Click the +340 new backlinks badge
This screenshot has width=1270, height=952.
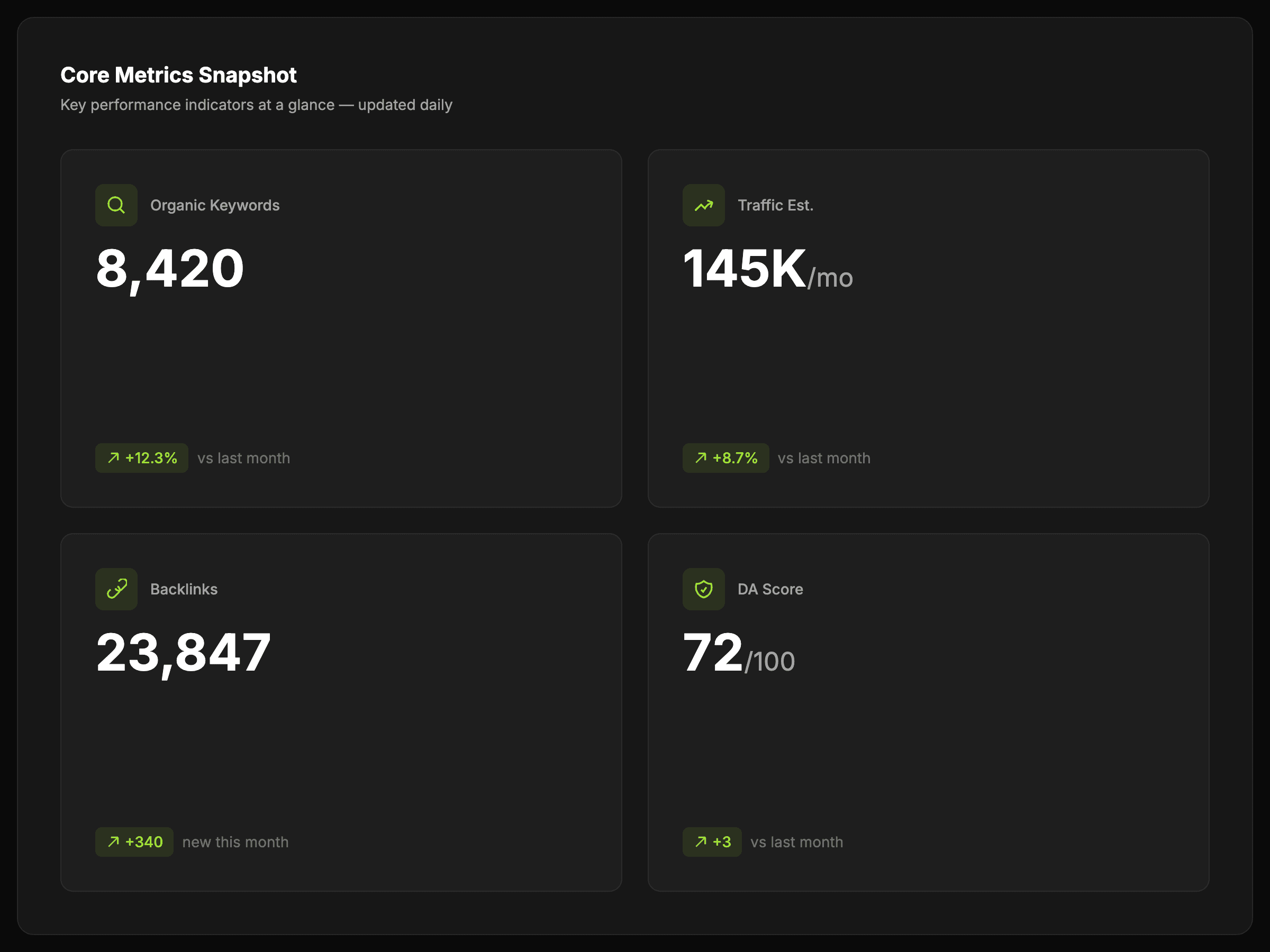[134, 841]
